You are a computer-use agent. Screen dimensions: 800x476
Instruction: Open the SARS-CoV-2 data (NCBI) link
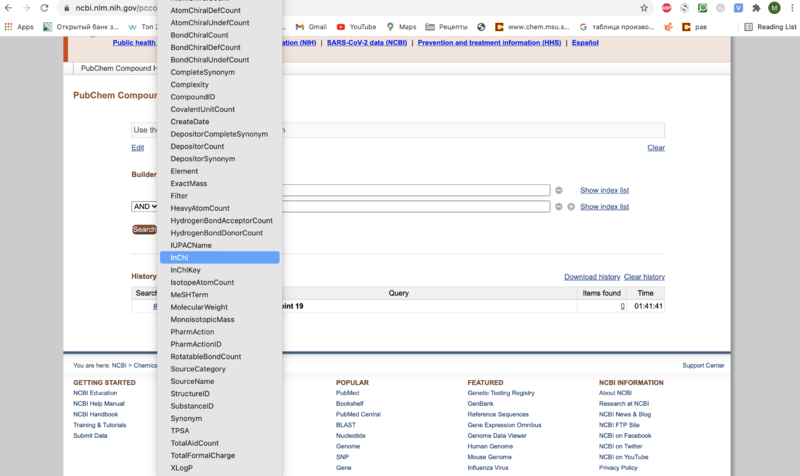click(x=367, y=43)
